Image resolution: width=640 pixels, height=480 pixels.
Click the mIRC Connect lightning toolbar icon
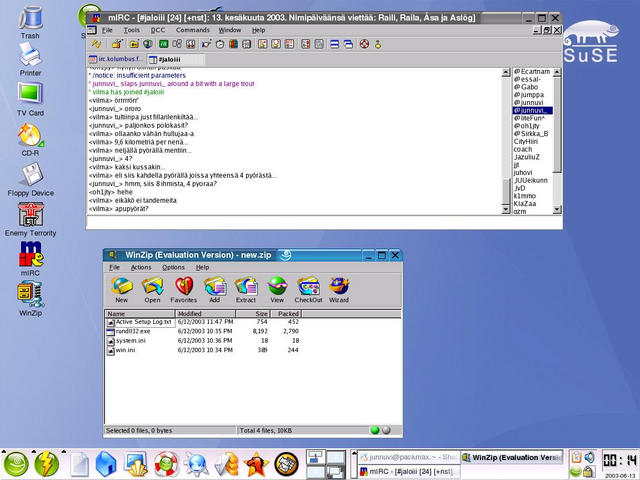pos(96,44)
